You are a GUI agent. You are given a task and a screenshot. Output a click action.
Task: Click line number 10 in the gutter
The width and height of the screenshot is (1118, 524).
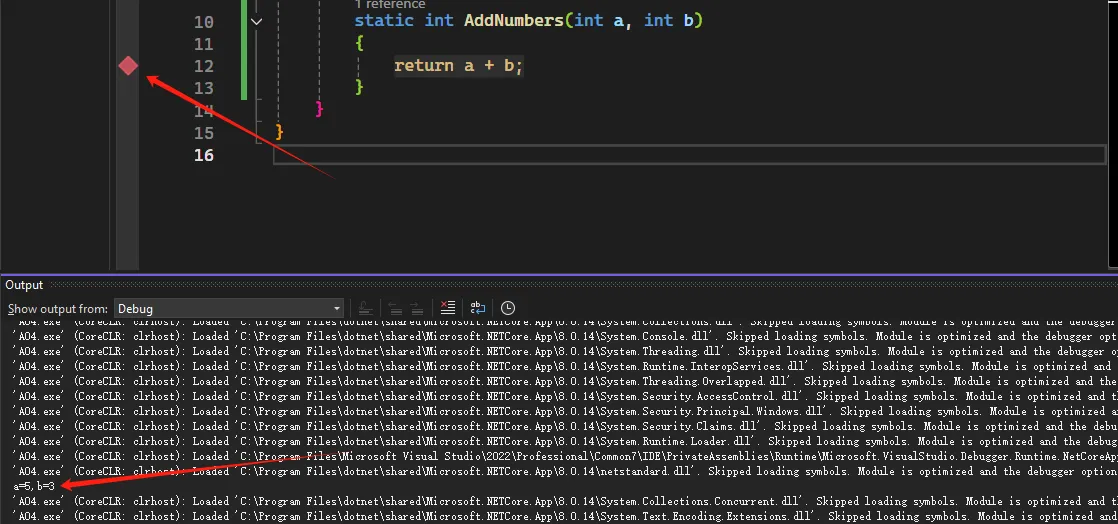click(x=203, y=22)
